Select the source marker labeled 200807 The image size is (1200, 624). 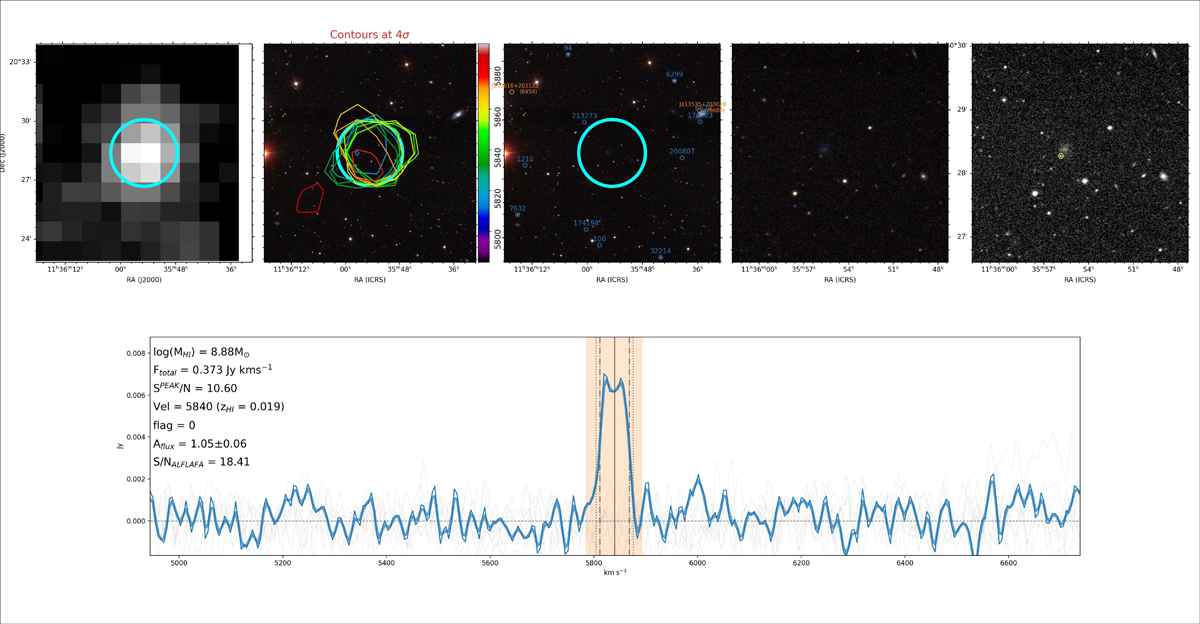click(x=682, y=158)
